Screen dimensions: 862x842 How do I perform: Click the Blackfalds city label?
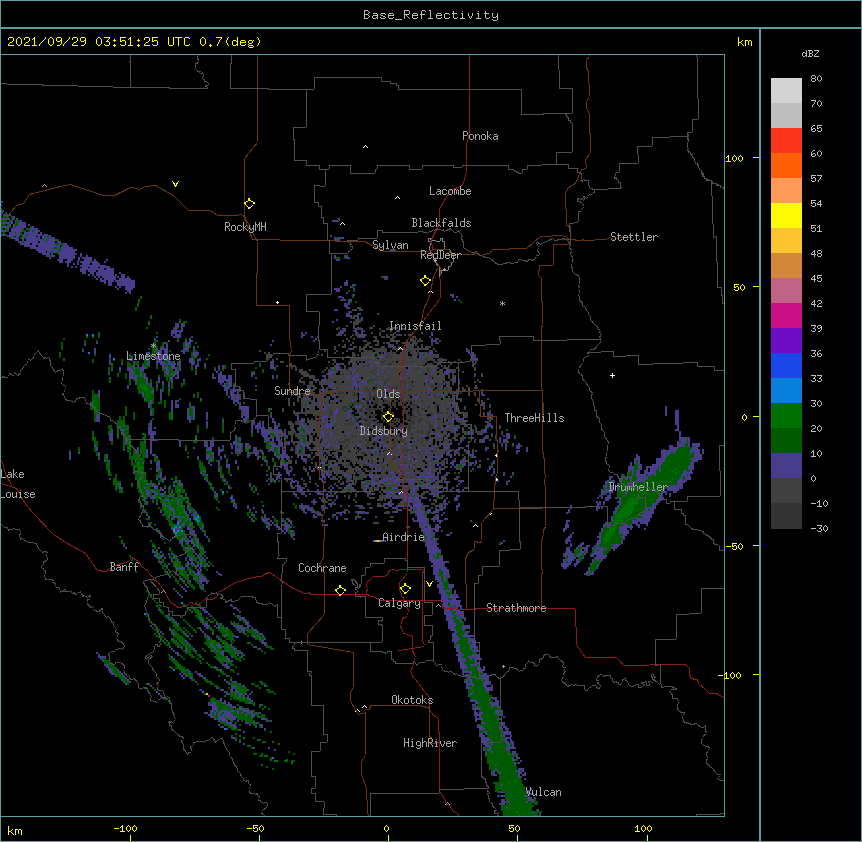click(441, 223)
